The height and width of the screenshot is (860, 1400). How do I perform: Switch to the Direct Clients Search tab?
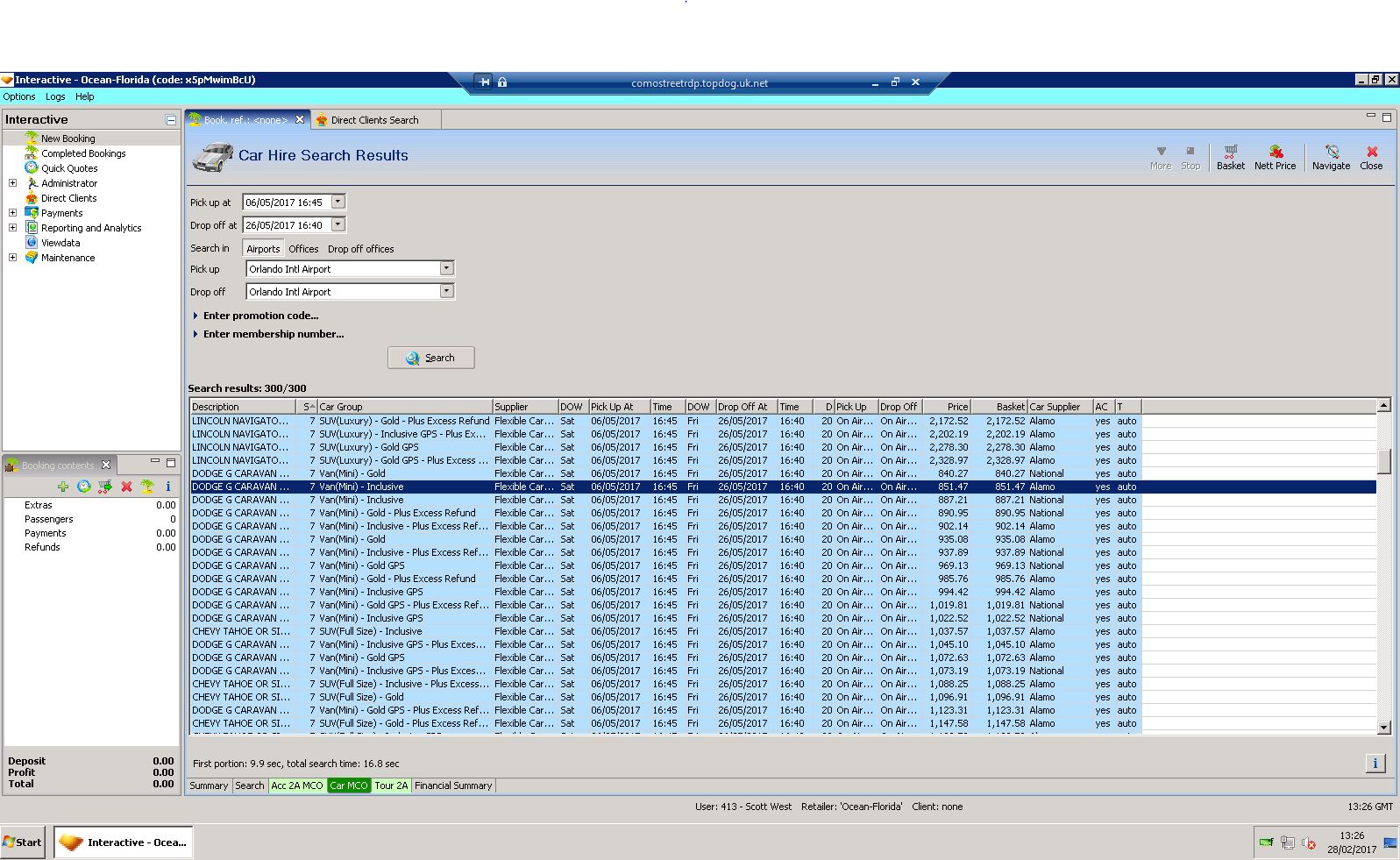click(x=374, y=120)
